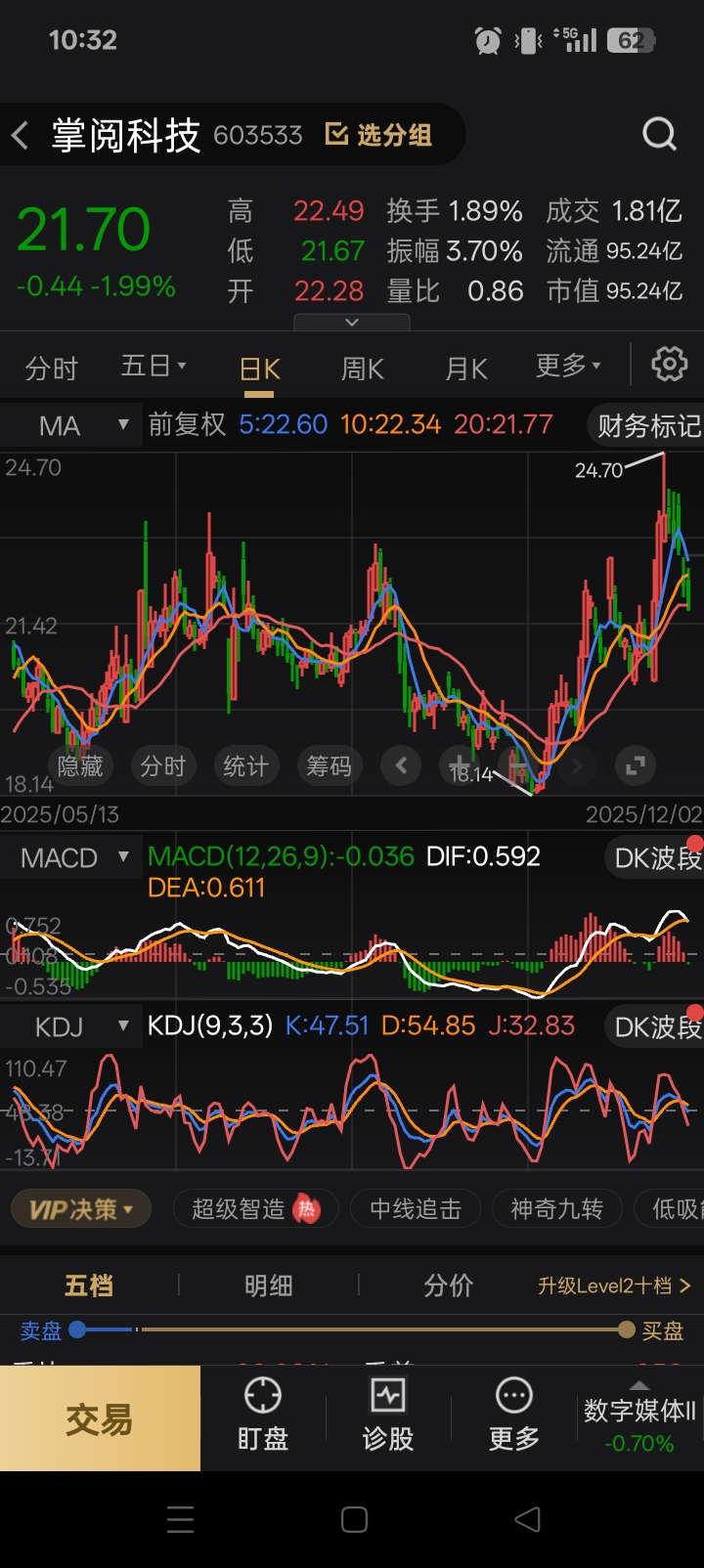Toggle DK波段 in MACD panel

[655, 858]
